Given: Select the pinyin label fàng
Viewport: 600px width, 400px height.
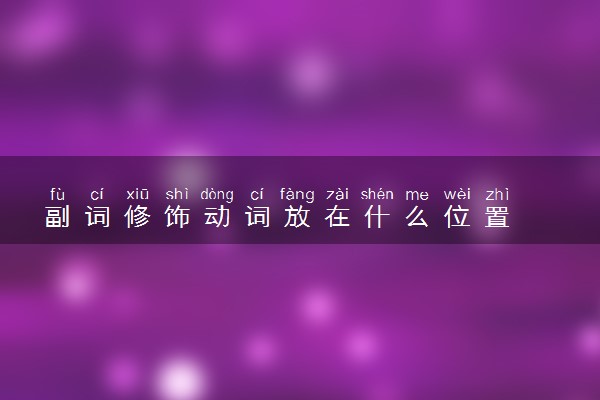Looking at the screenshot, I should coord(297,195).
